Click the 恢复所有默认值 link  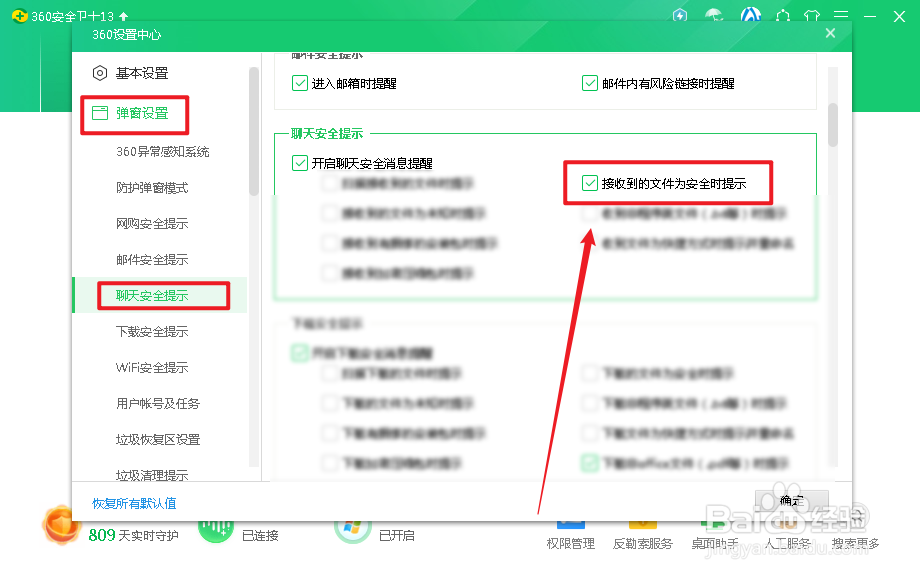click(134, 503)
